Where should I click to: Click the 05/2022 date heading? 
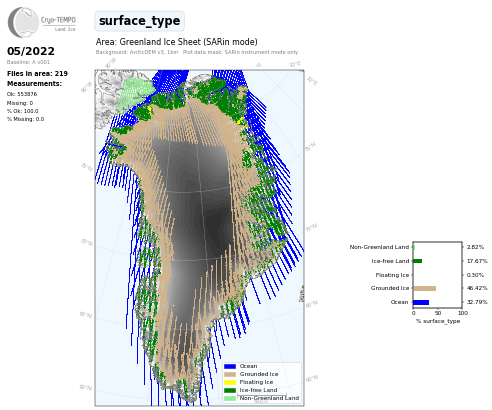coord(31,51)
